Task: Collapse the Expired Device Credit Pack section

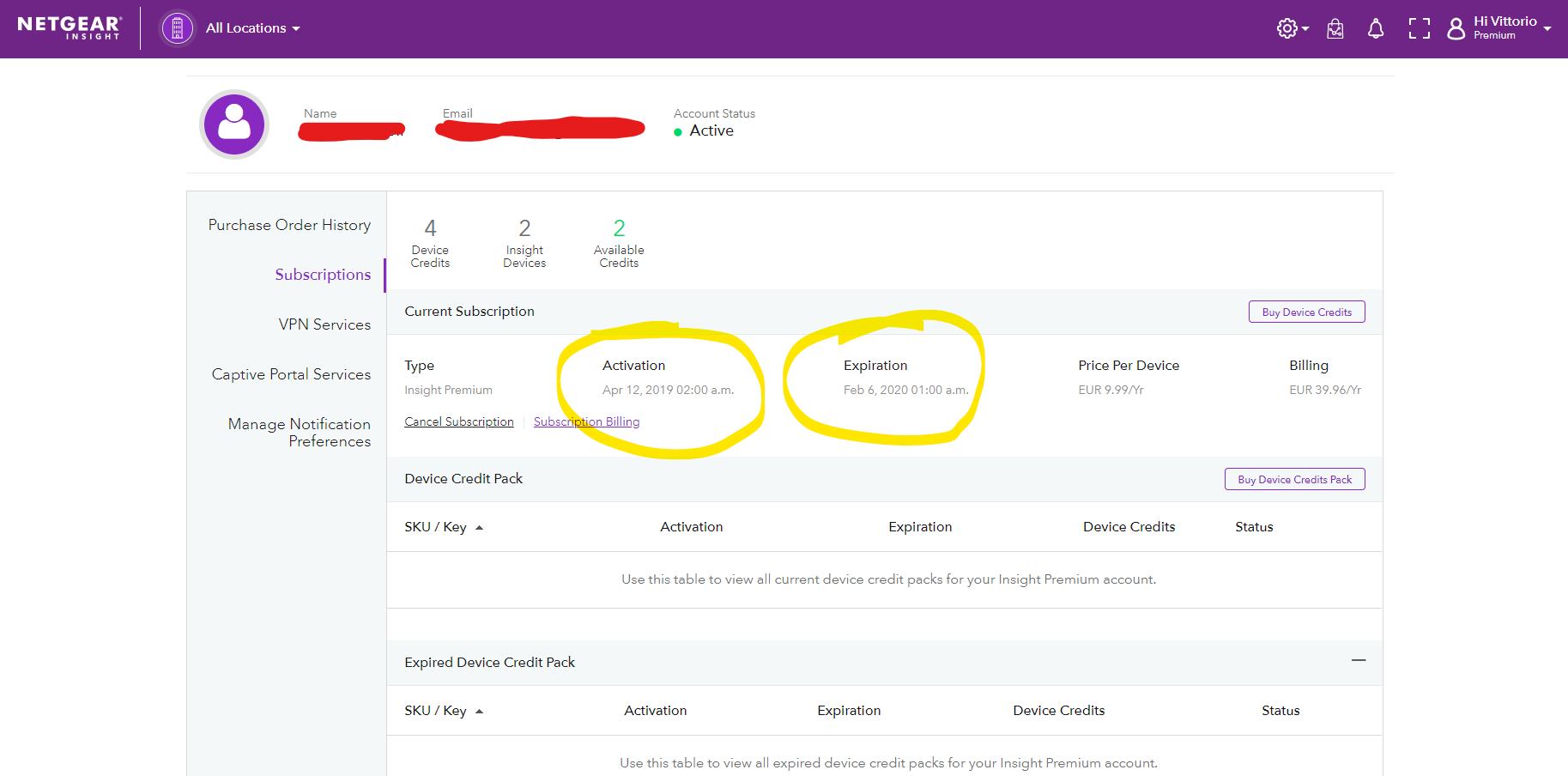Action: (1358, 661)
